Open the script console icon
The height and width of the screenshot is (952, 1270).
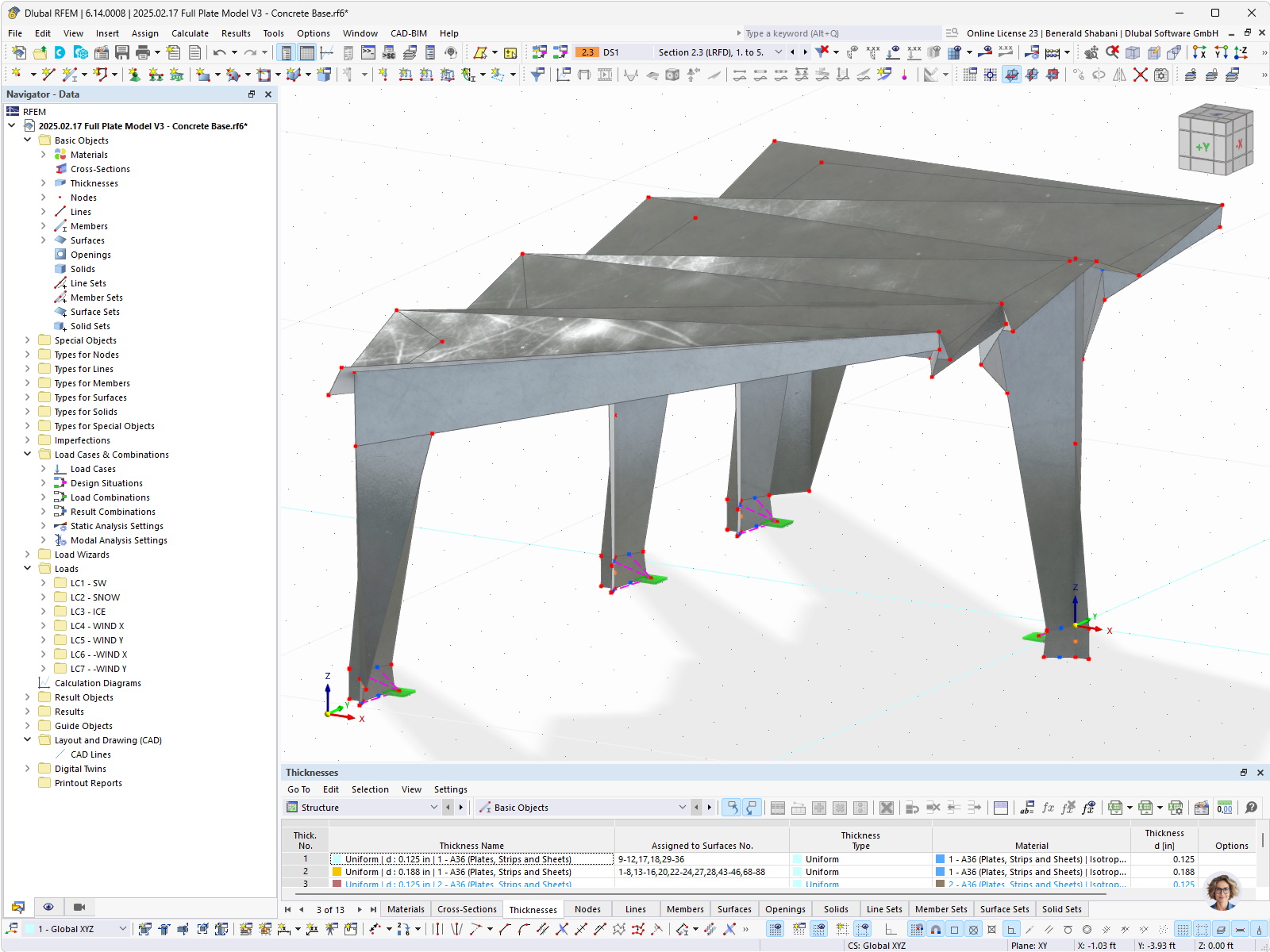pyautogui.click(x=368, y=52)
